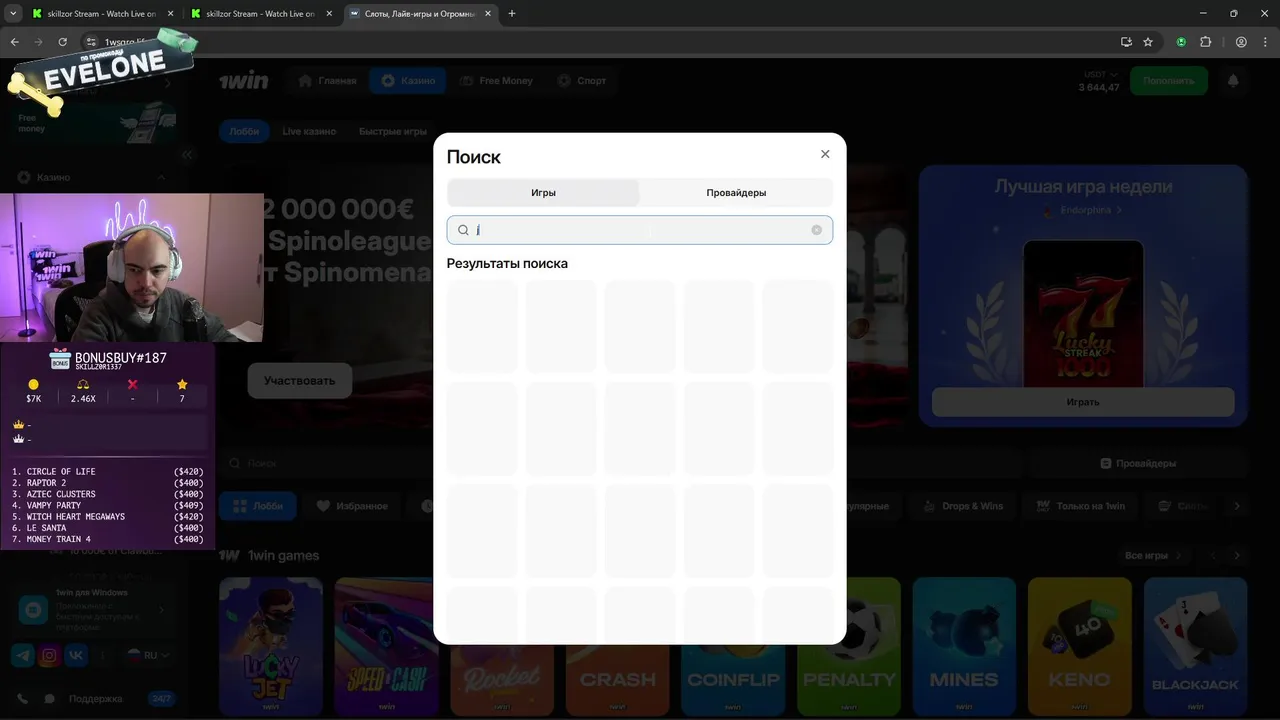Open the browser tab search dropdown
The height and width of the screenshot is (720, 1280).
coord(13,14)
